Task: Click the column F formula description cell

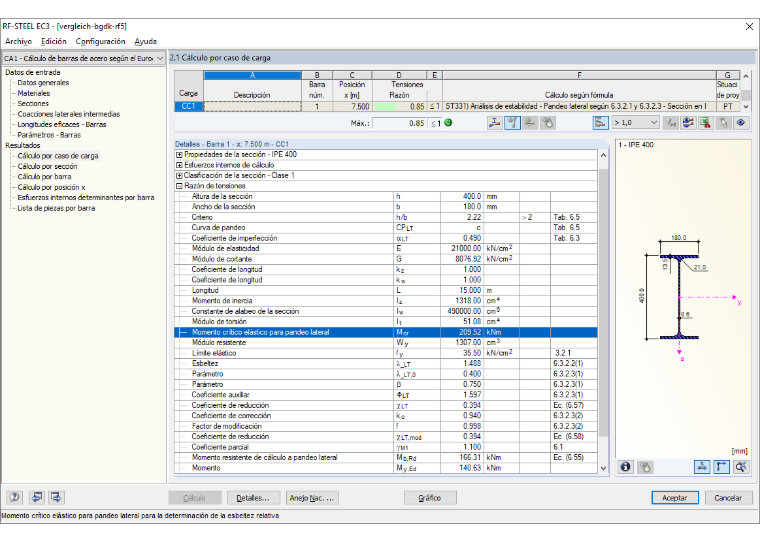Action: [x=579, y=107]
